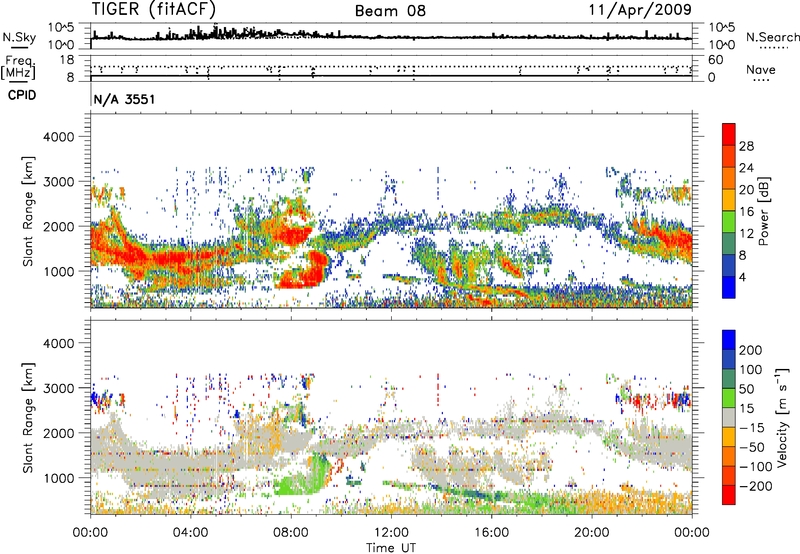Select the CPID row label
This screenshot has height=554, width=800.
pyautogui.click(x=22, y=95)
